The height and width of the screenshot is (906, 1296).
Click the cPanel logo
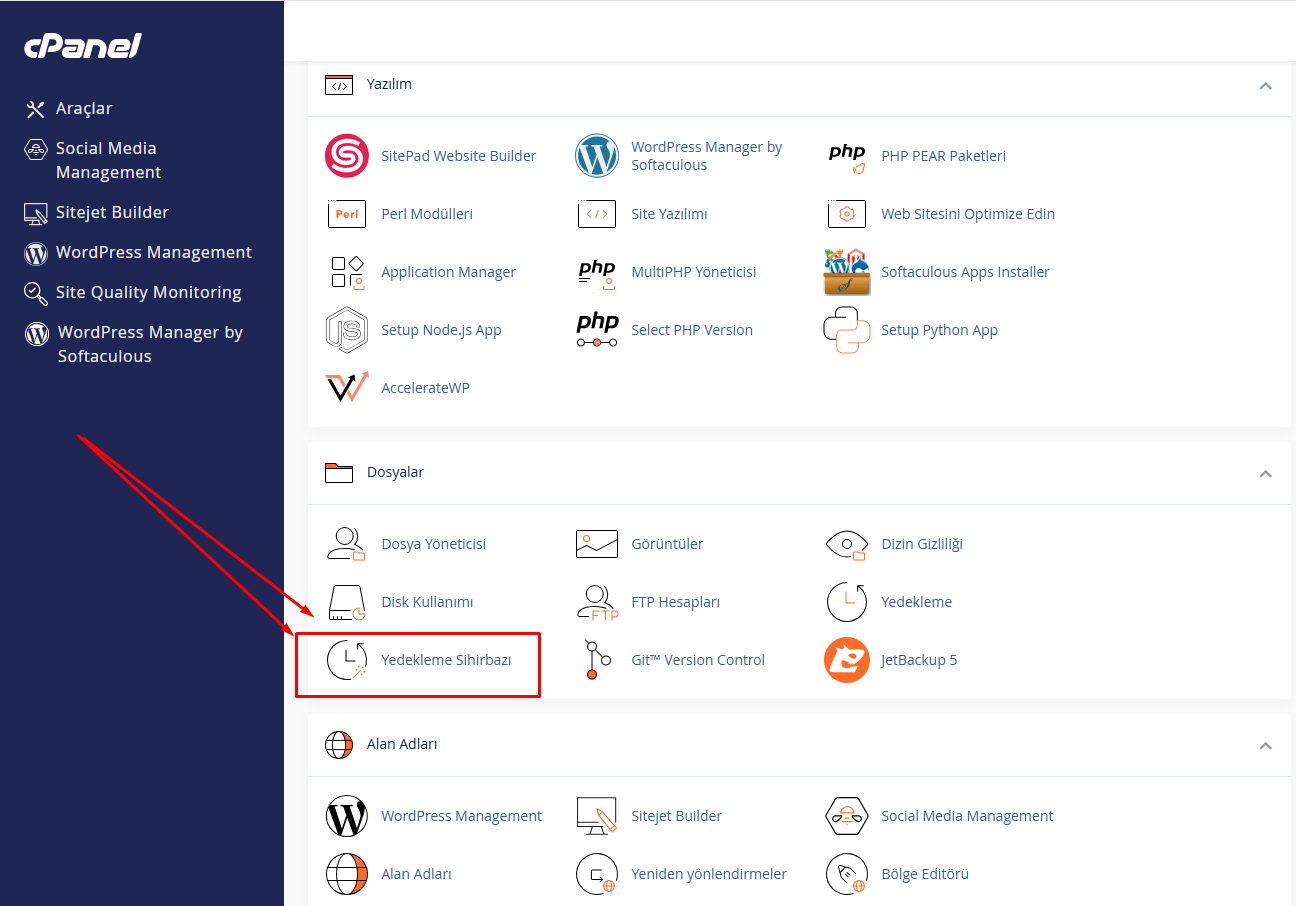click(82, 46)
